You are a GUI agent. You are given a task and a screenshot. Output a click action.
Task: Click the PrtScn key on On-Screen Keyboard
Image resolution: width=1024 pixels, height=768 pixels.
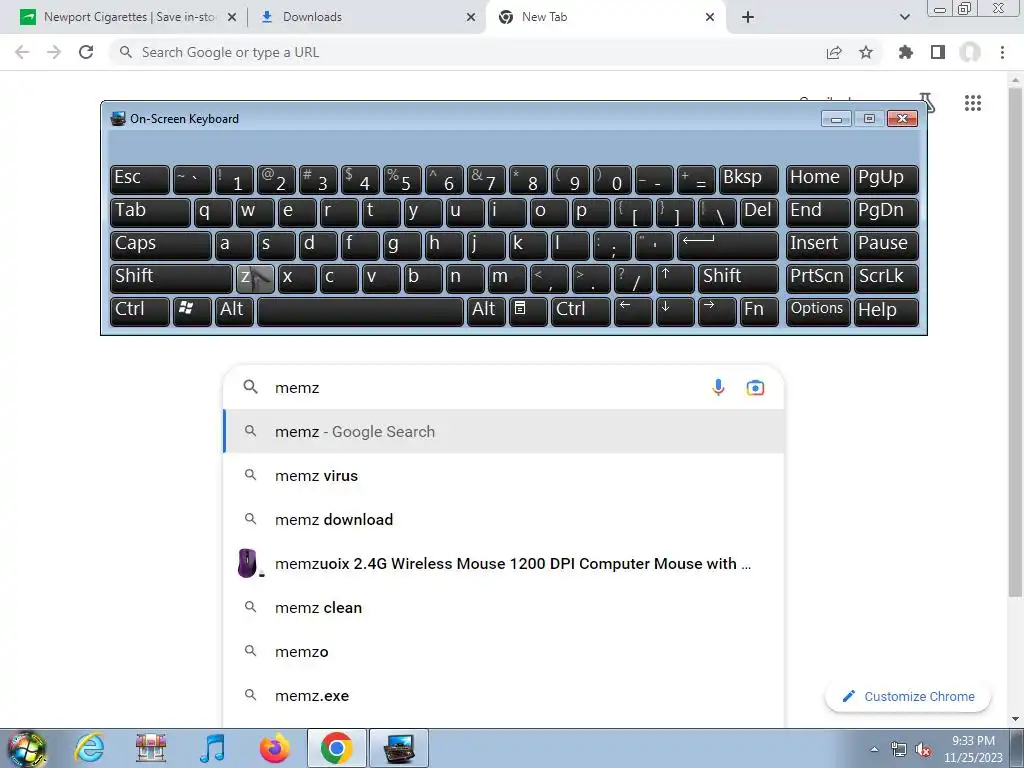point(818,278)
